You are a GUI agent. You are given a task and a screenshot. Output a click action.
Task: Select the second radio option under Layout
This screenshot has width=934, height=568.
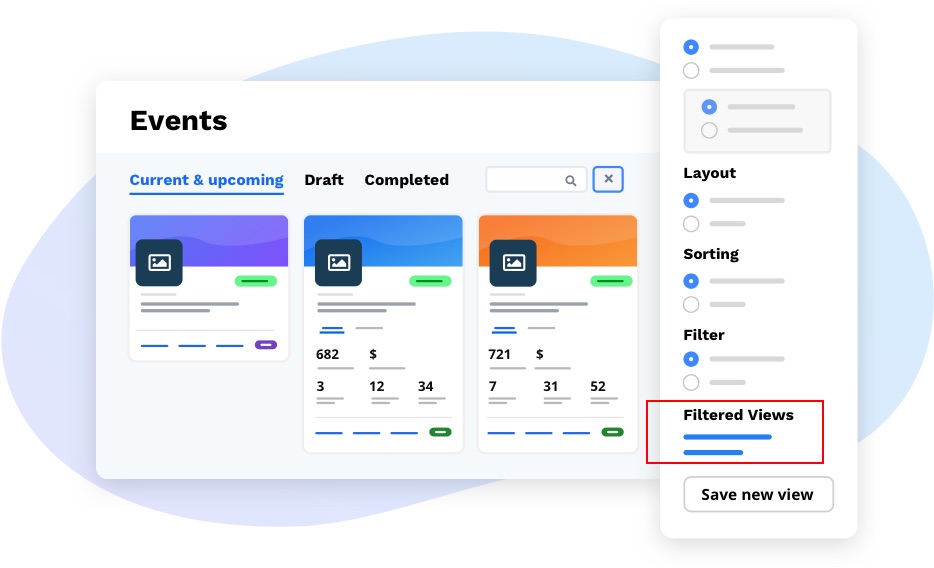(691, 224)
